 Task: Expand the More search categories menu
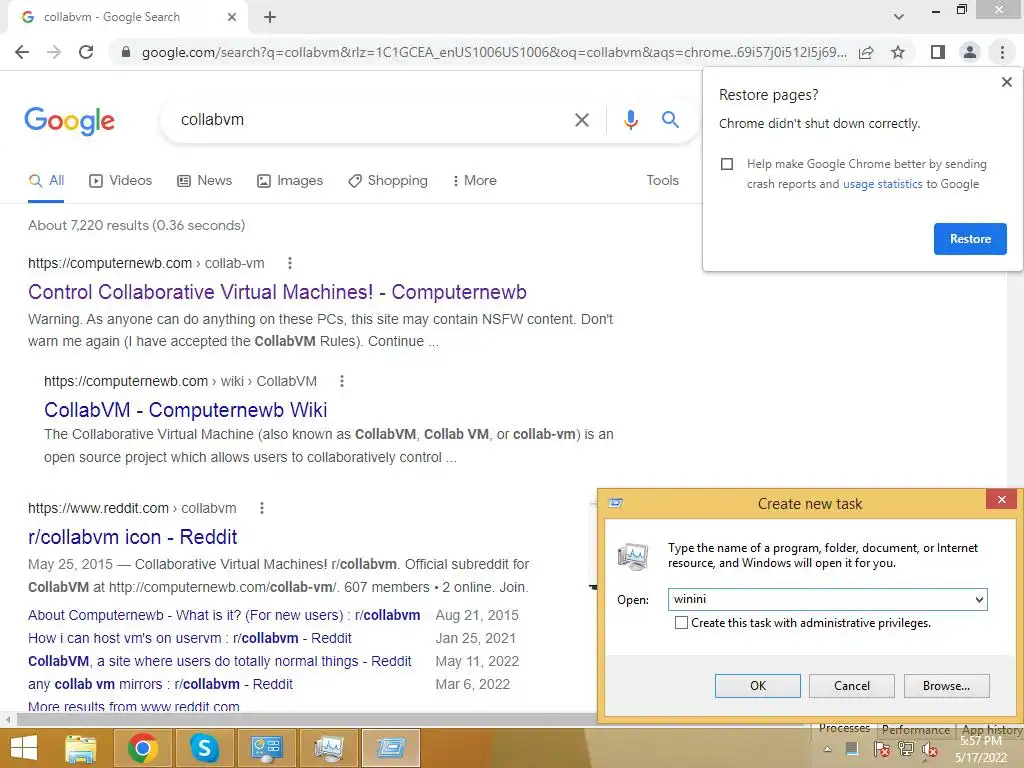tap(474, 181)
